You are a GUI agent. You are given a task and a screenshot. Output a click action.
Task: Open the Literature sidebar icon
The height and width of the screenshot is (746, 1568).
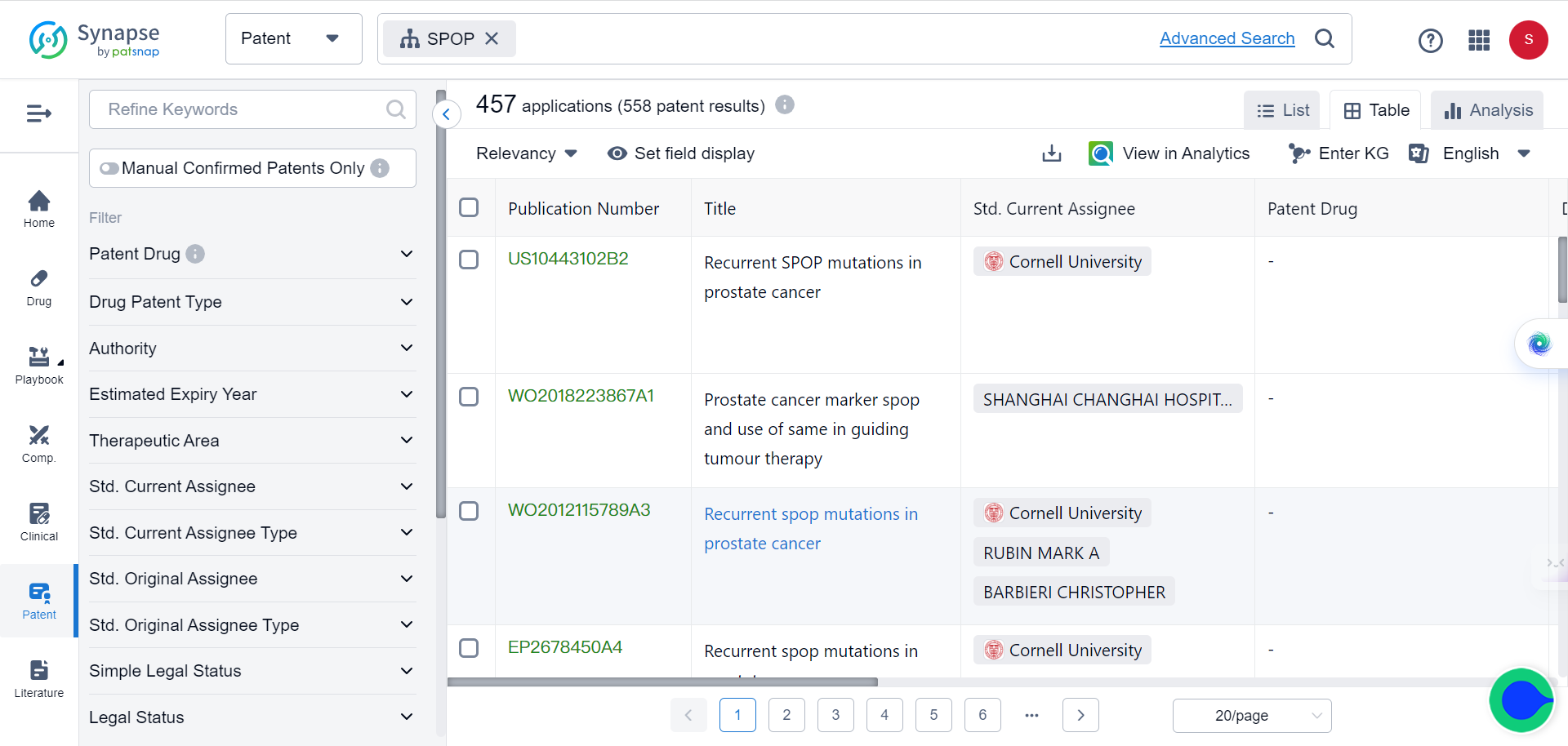(38, 679)
